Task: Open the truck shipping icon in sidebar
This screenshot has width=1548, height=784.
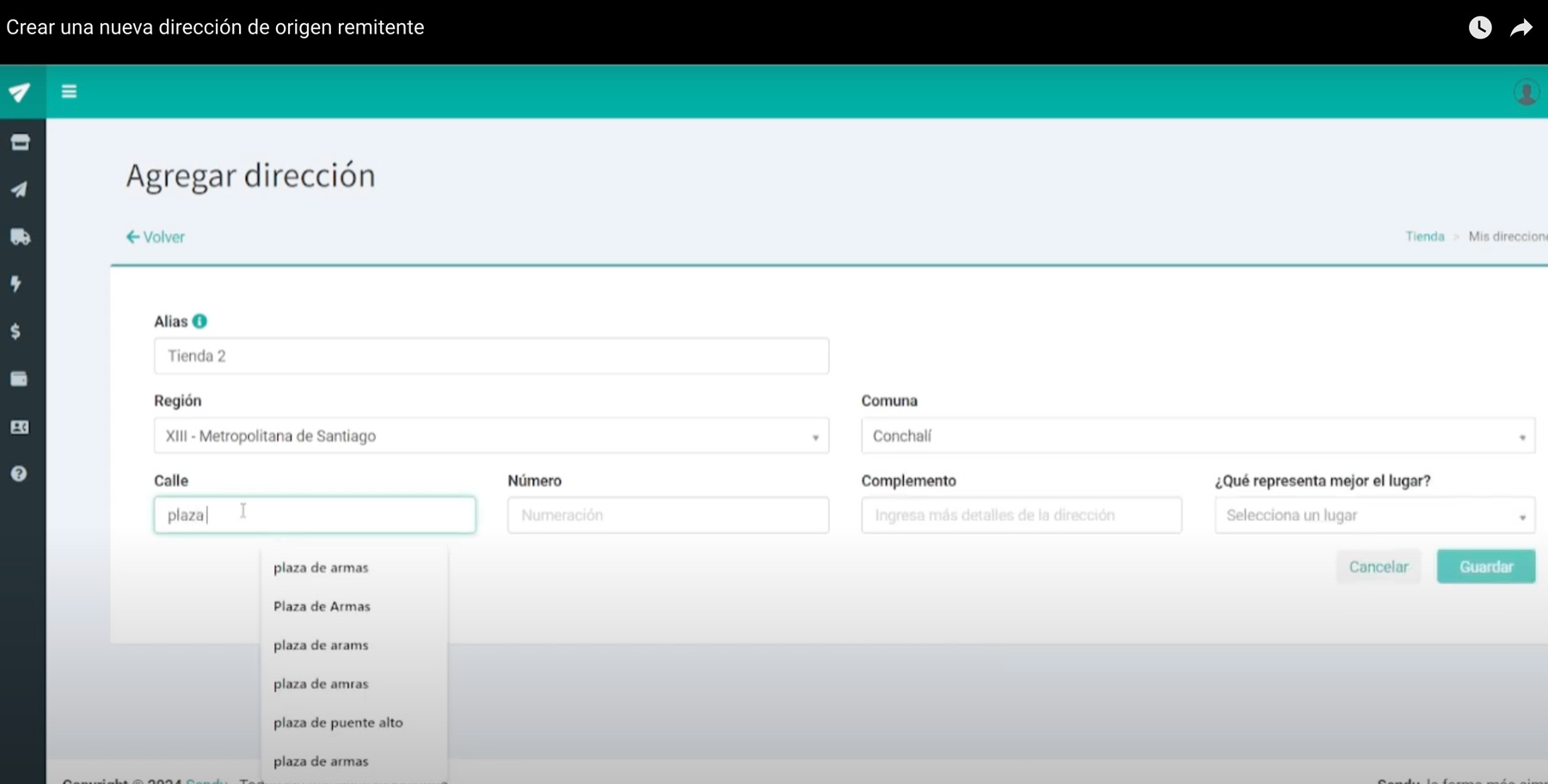Action: (x=20, y=237)
